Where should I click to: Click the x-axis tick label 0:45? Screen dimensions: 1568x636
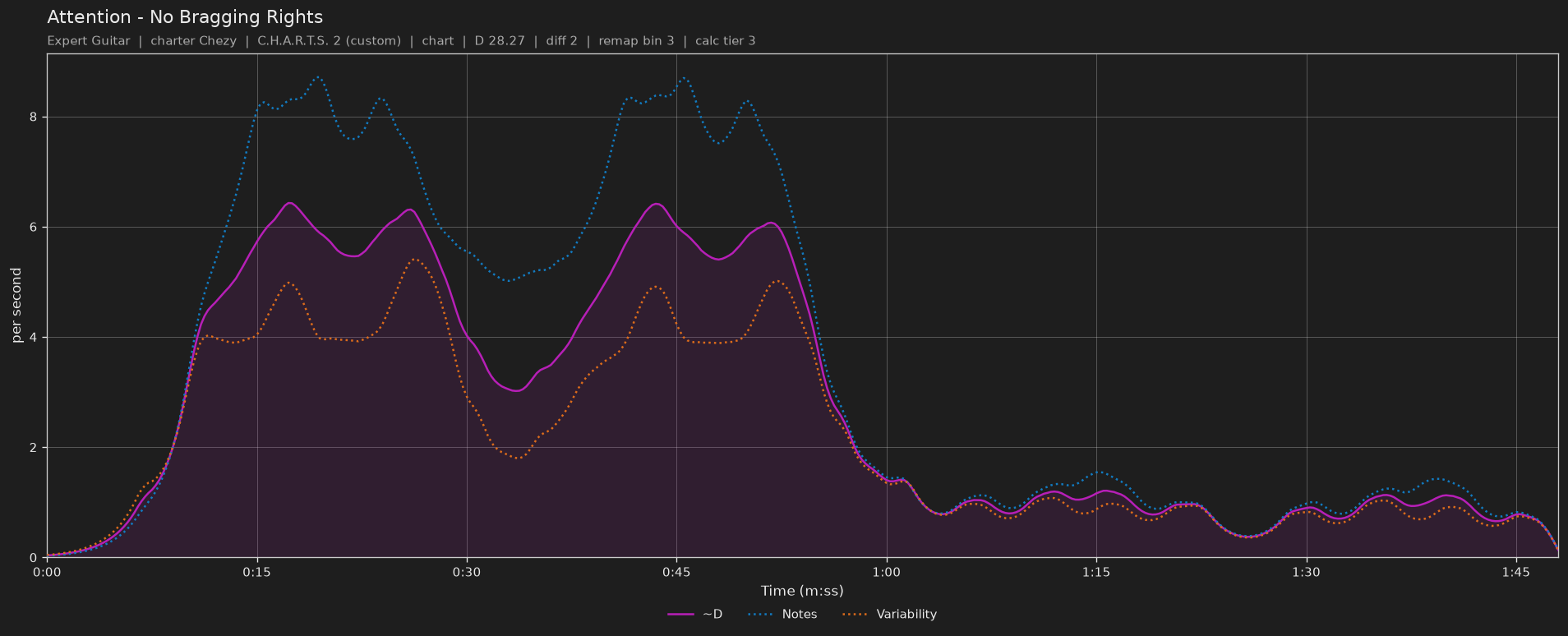point(676,572)
